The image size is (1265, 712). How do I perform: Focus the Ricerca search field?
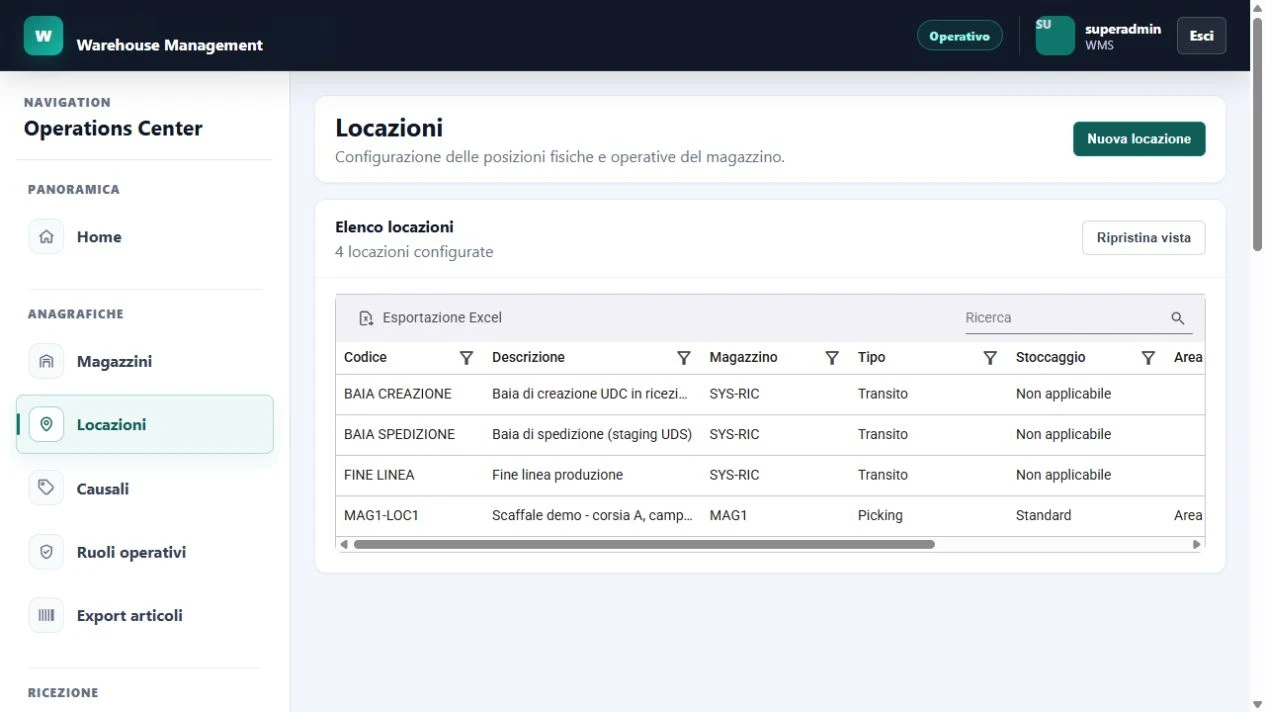coord(1066,318)
